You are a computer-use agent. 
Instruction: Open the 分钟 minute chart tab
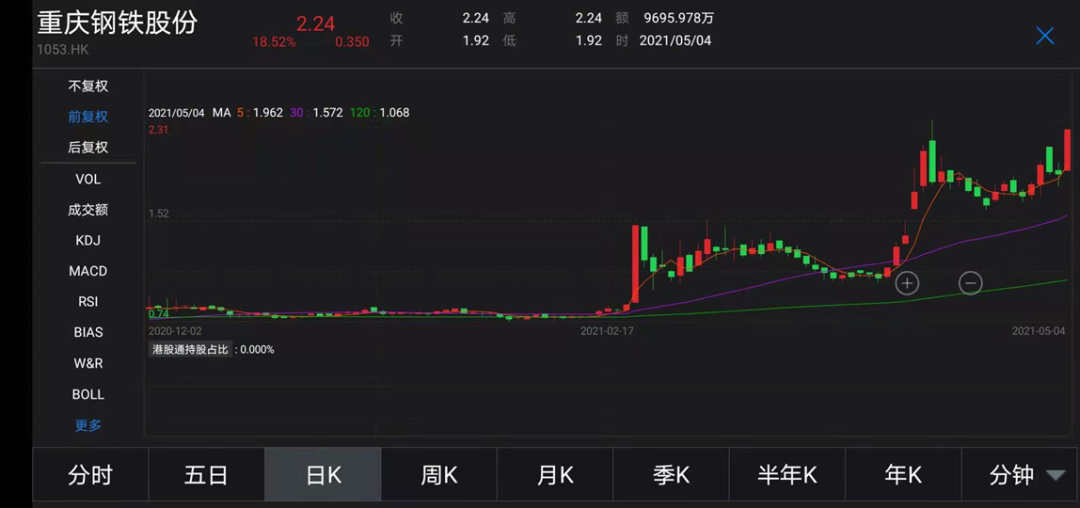tap(1012, 475)
